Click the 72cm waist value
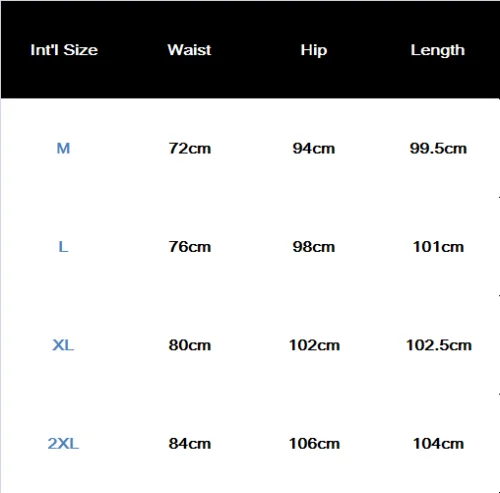Screen dimensions: 500x493 tap(190, 148)
